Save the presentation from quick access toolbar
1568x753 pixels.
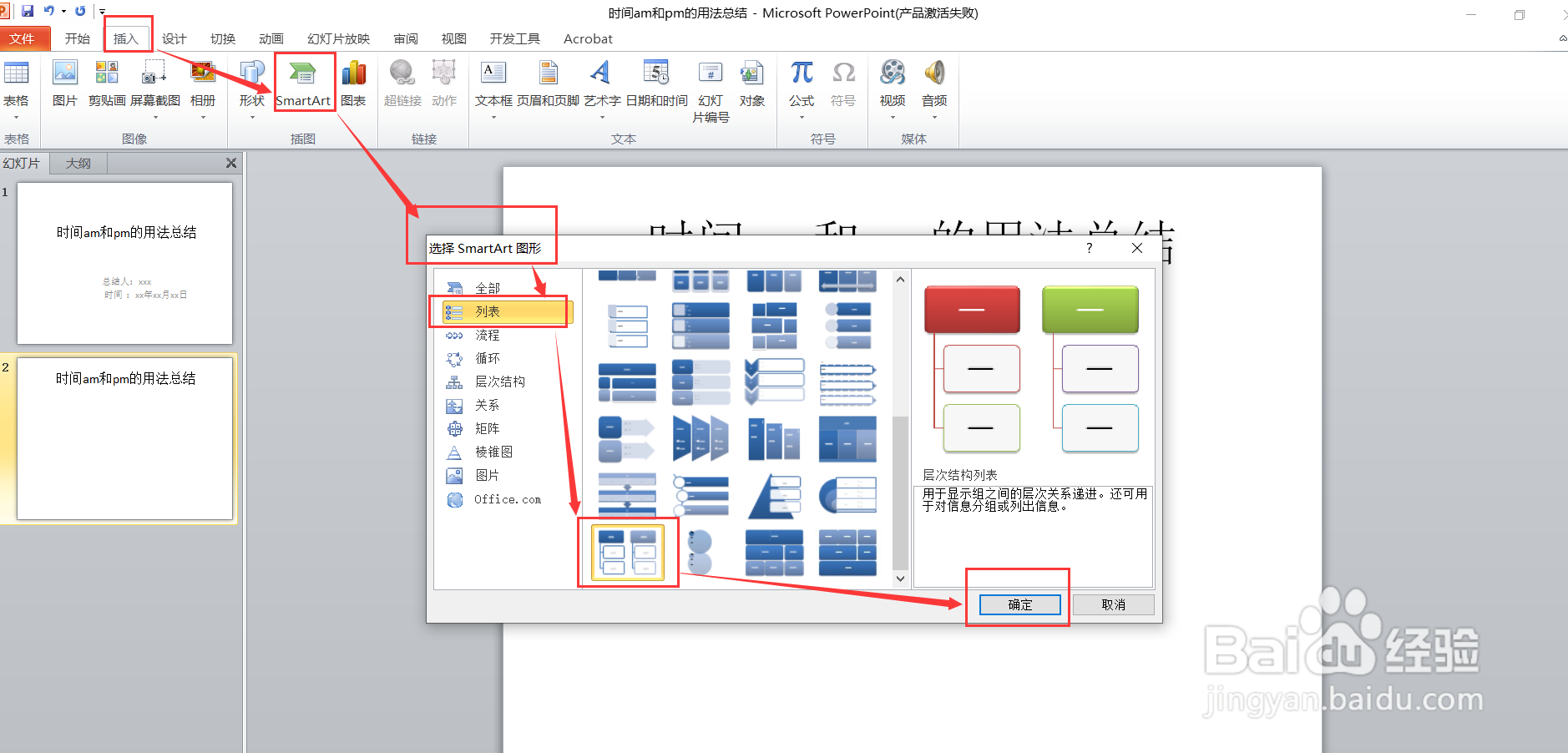[x=28, y=11]
